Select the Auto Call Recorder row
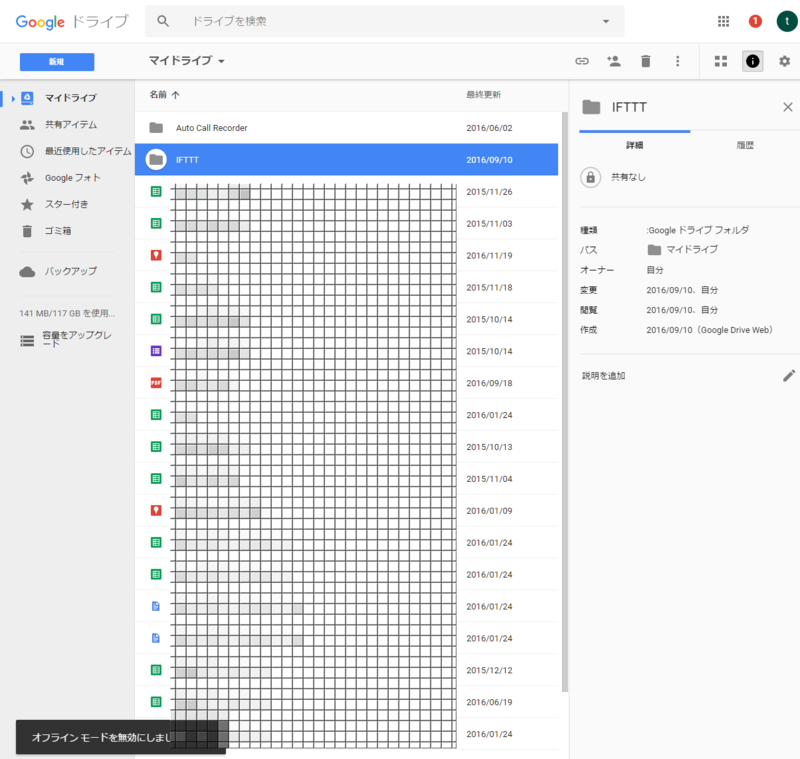Viewport: 800px width, 759px height. pyautogui.click(x=346, y=128)
